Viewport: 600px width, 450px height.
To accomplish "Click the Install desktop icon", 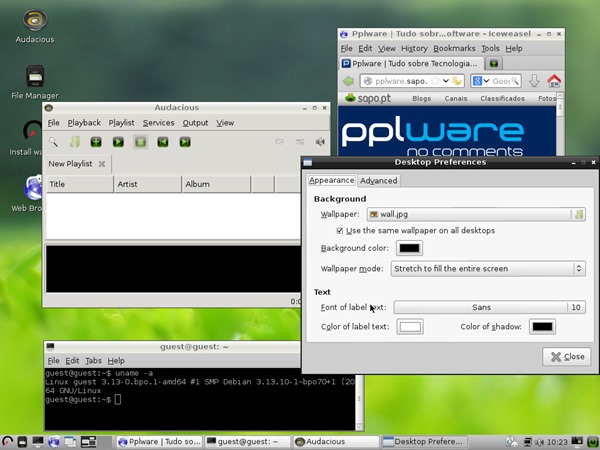I will pos(26,138).
